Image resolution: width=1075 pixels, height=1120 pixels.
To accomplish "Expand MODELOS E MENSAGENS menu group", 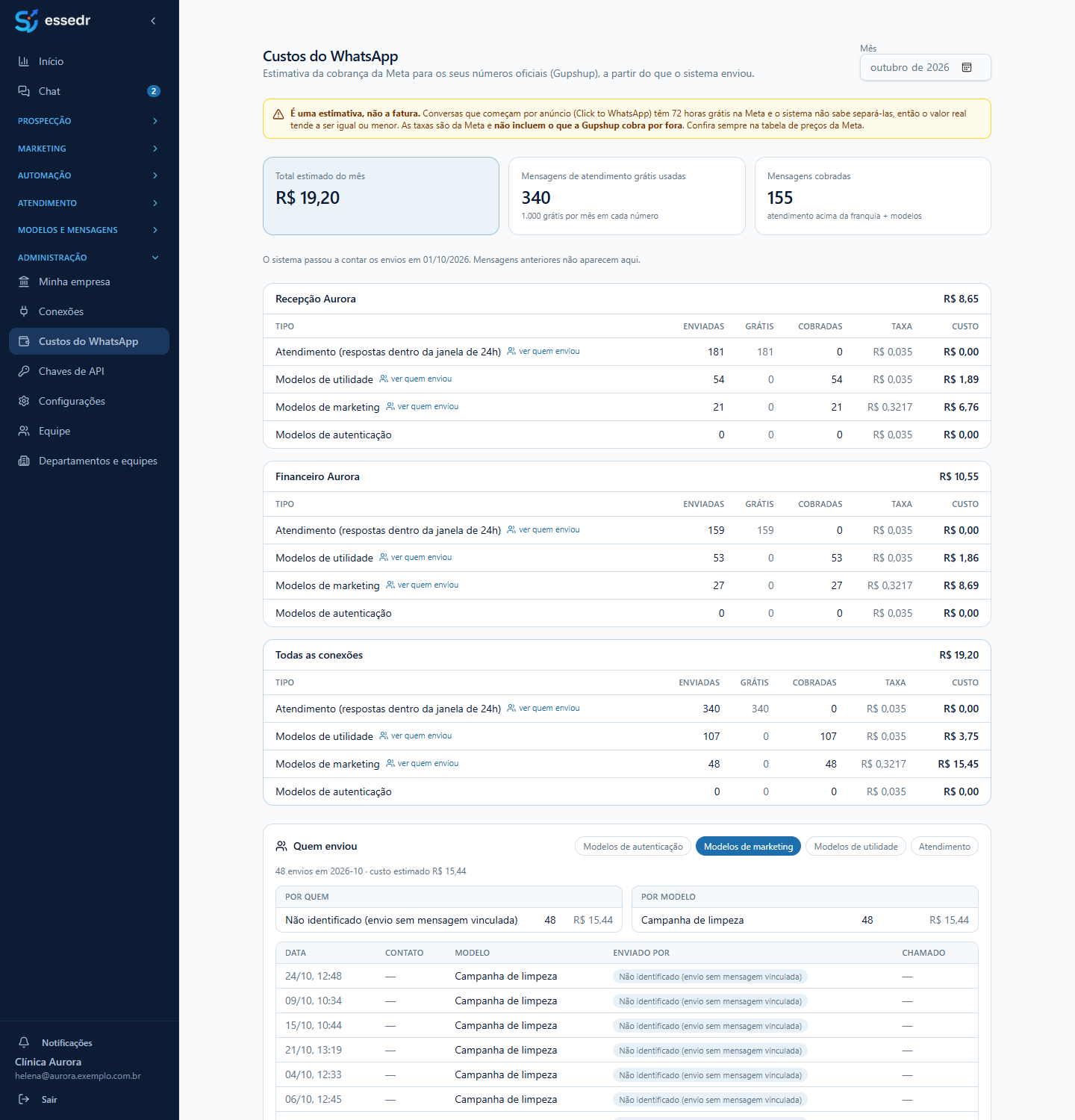I will [89, 230].
